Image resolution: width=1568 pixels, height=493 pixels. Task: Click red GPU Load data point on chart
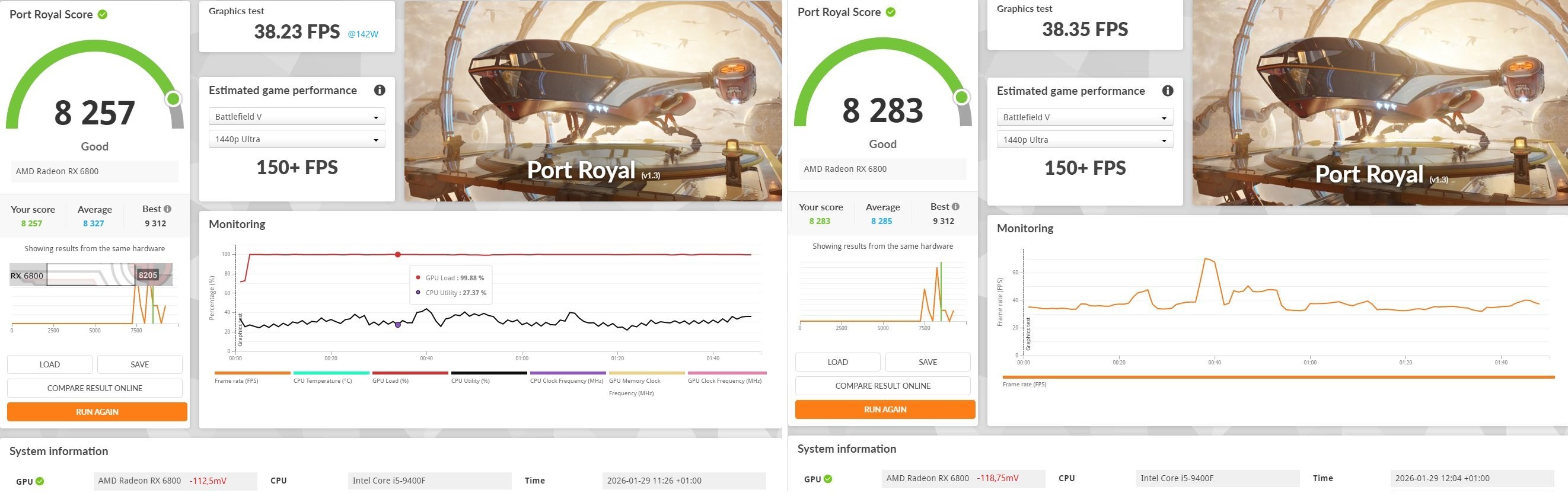click(x=397, y=255)
